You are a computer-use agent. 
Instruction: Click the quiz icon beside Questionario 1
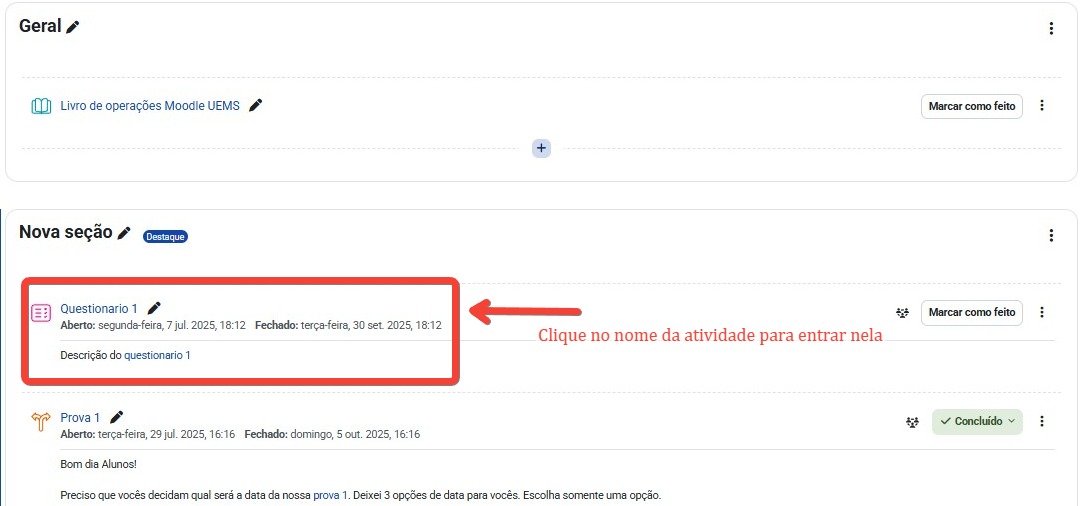click(x=42, y=313)
